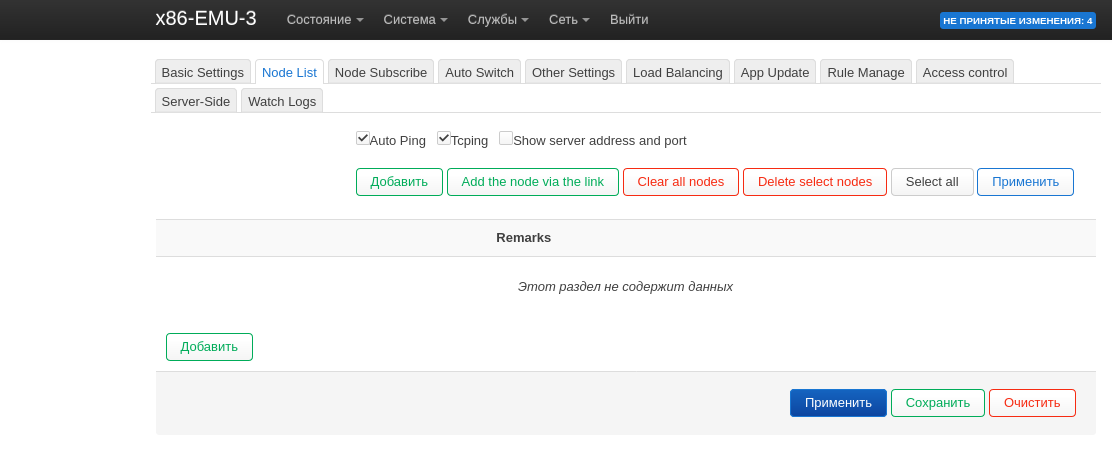Enable the Auto Ping checkbox
Viewport: 1112px width, 449px height.
click(x=363, y=139)
